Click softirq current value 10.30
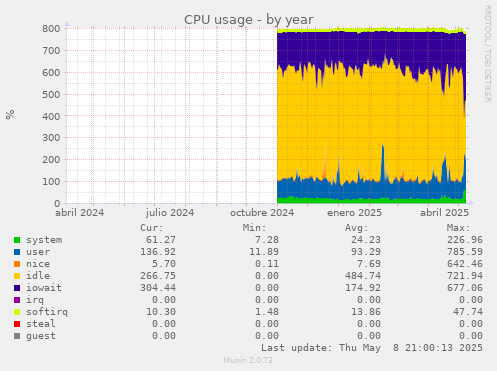 point(161,312)
